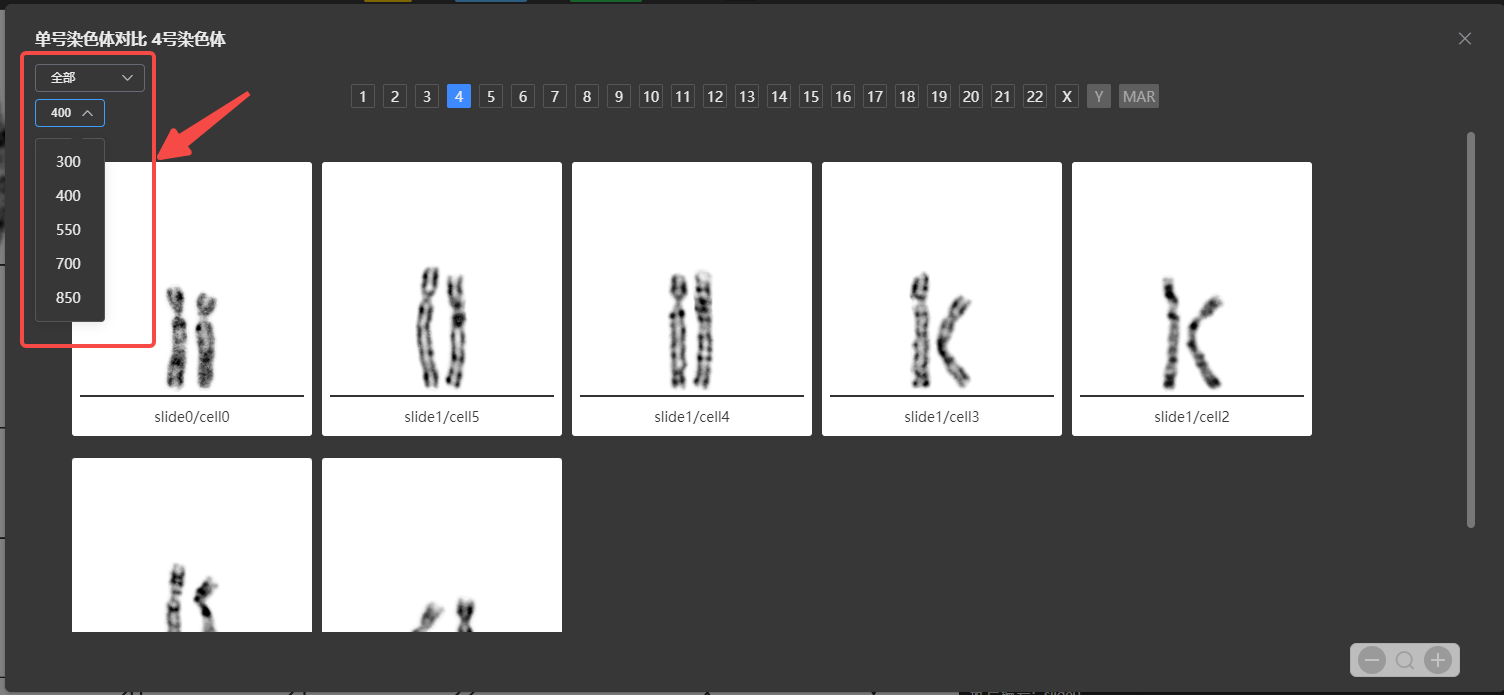
Task: Select 300 from the resolution list
Action: (69, 162)
